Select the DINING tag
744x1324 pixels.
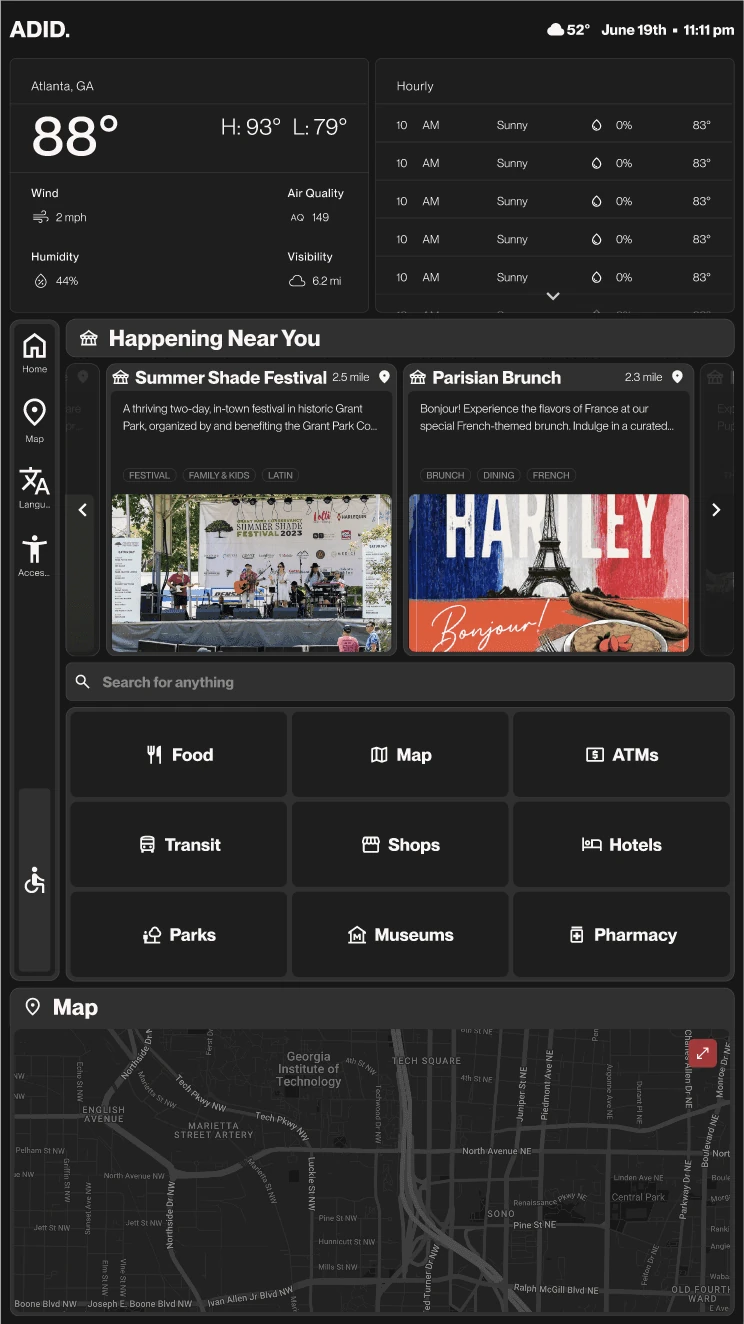pyautogui.click(x=499, y=475)
